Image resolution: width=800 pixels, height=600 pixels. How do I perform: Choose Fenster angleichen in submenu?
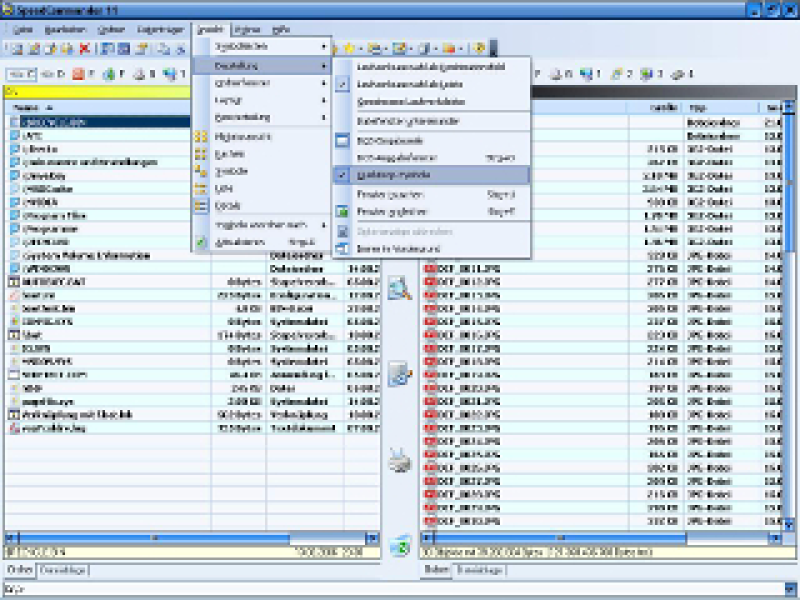pos(432,212)
